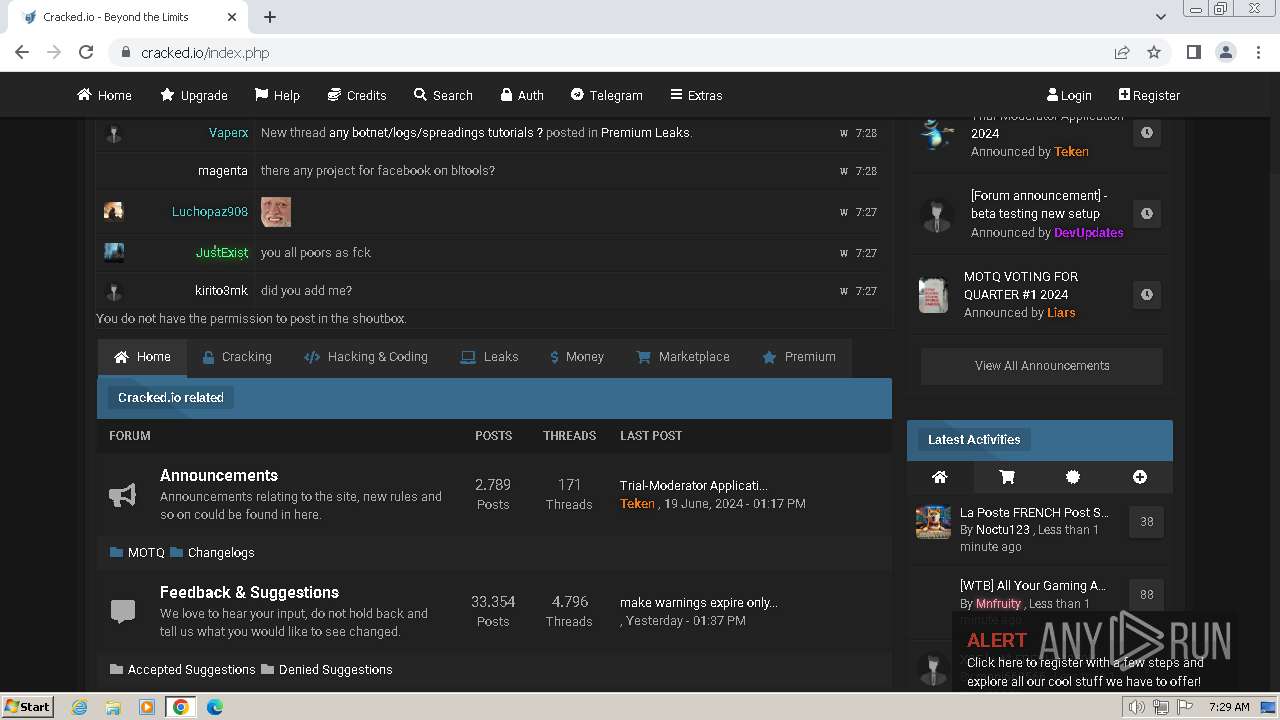The image size is (1280, 720).
Task: Open WTB All Your Gaming activity thread
Action: coord(1033,585)
